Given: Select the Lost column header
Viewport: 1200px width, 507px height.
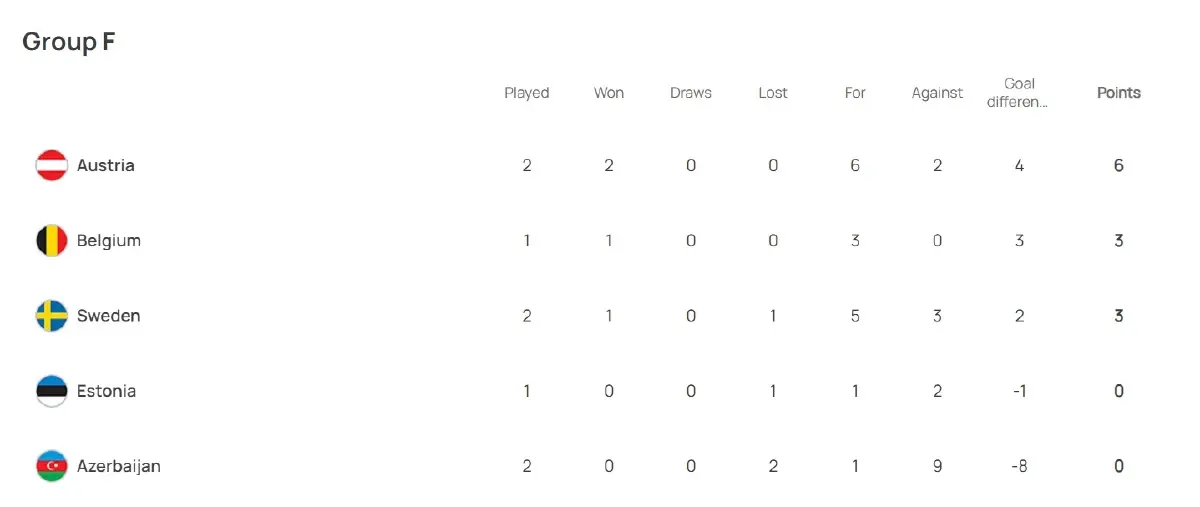Looking at the screenshot, I should pos(773,93).
